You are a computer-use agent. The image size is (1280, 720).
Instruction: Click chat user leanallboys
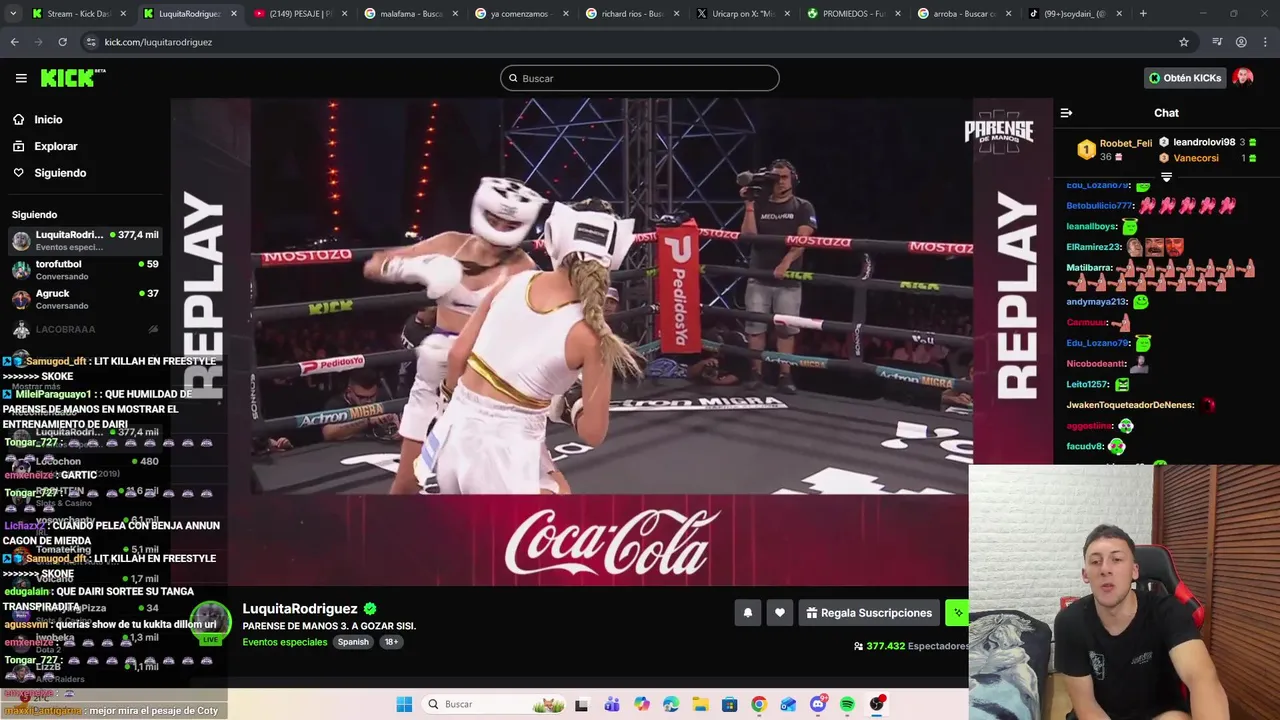click(1091, 227)
